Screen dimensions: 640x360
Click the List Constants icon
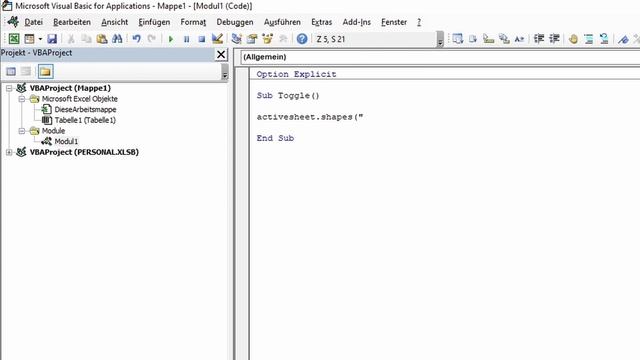click(473, 39)
